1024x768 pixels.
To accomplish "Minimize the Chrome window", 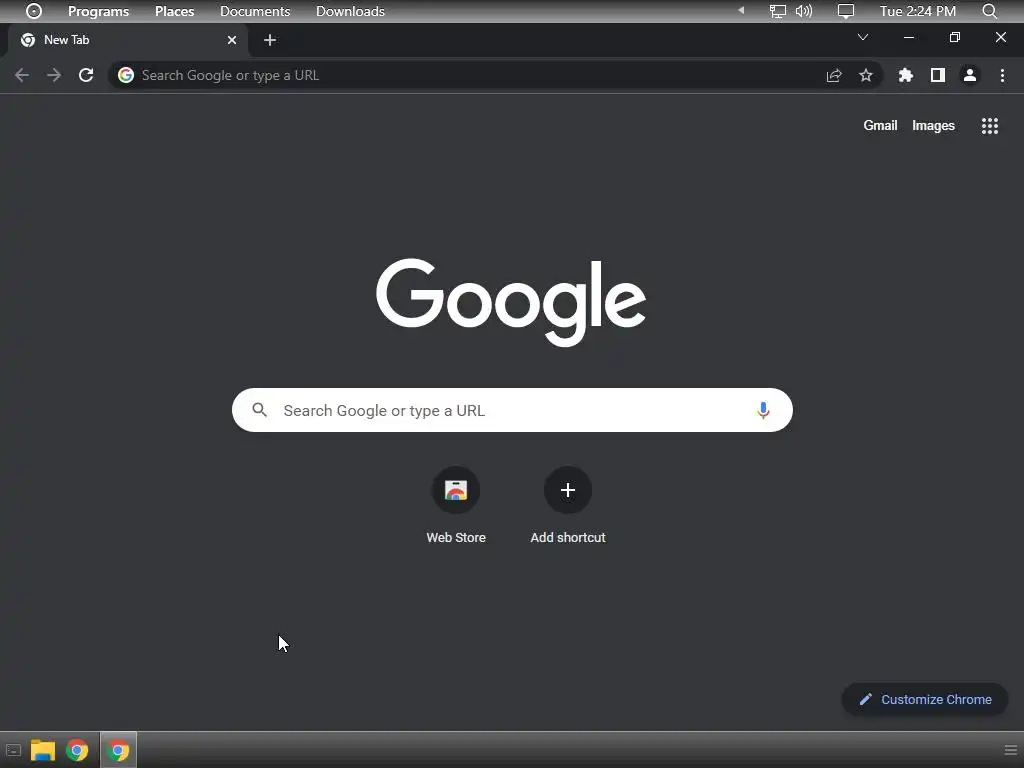I will point(908,37).
